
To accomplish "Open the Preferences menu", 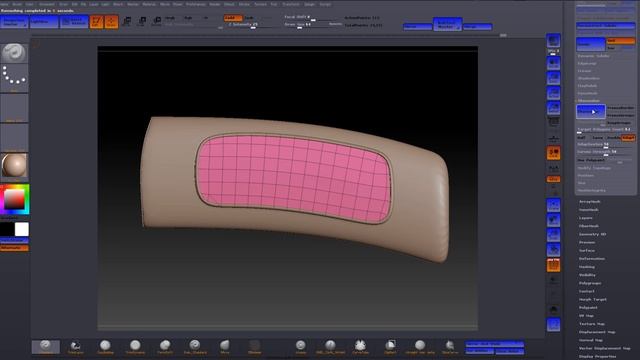I will [196, 4].
